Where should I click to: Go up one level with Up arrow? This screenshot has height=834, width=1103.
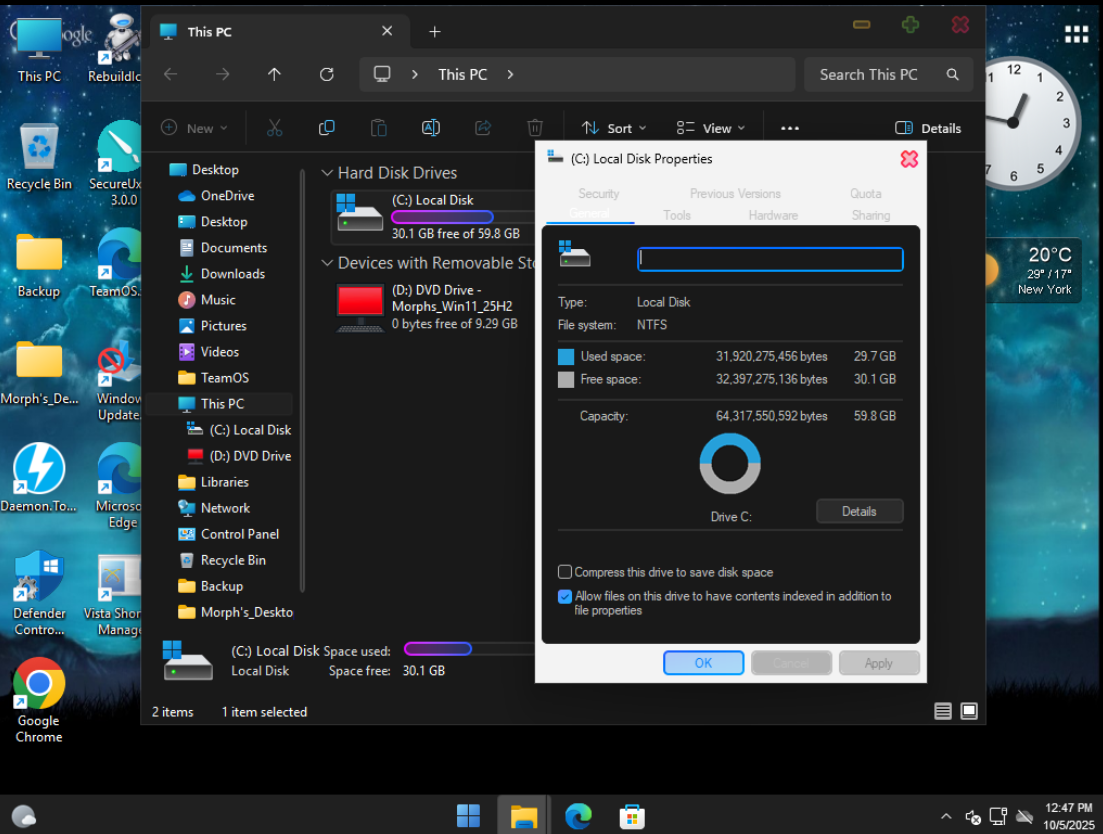coord(274,74)
